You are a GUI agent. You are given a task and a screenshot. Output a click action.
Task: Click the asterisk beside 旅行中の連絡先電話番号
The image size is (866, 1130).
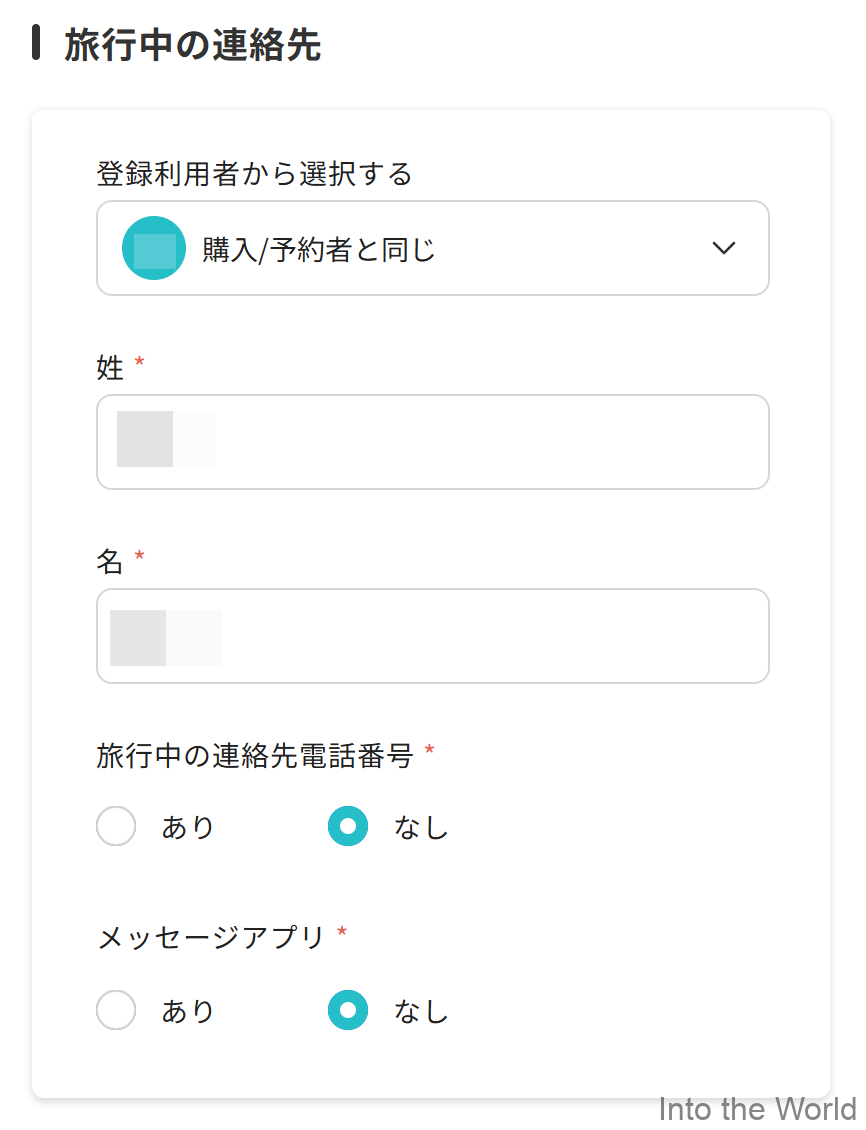430,750
